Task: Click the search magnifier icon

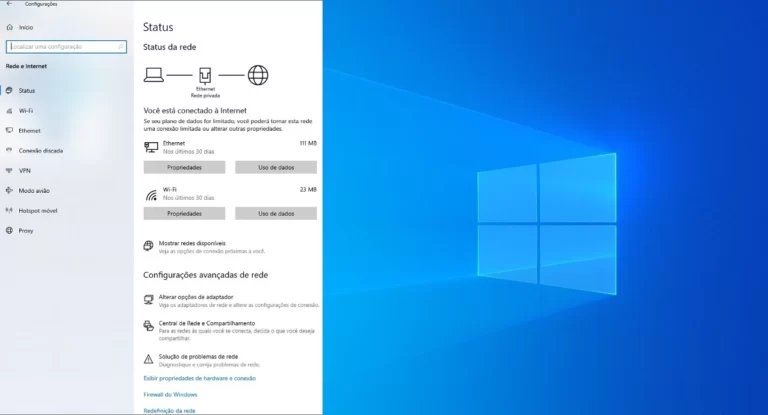Action: click(x=120, y=47)
